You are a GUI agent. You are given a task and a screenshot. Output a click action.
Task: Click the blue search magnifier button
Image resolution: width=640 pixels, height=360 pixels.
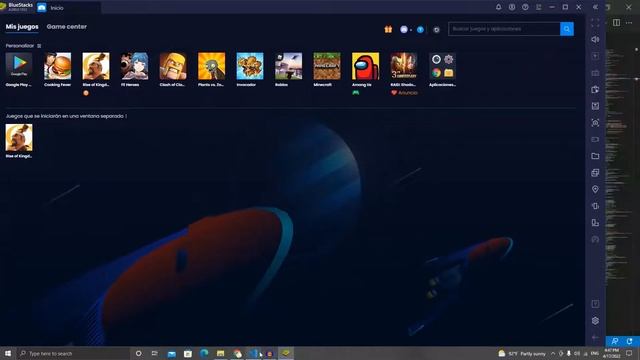(x=567, y=29)
